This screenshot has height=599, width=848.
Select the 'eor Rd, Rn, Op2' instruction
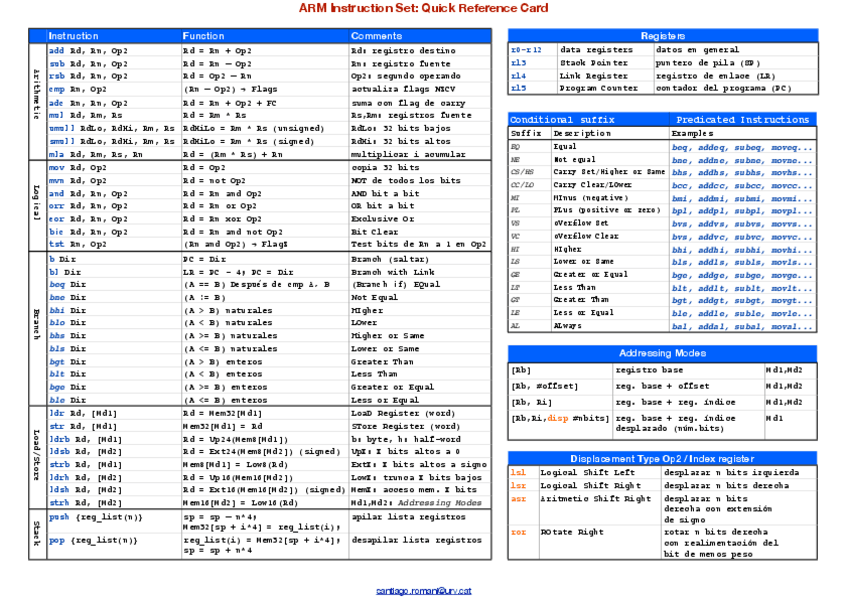pyautogui.click(x=88, y=219)
